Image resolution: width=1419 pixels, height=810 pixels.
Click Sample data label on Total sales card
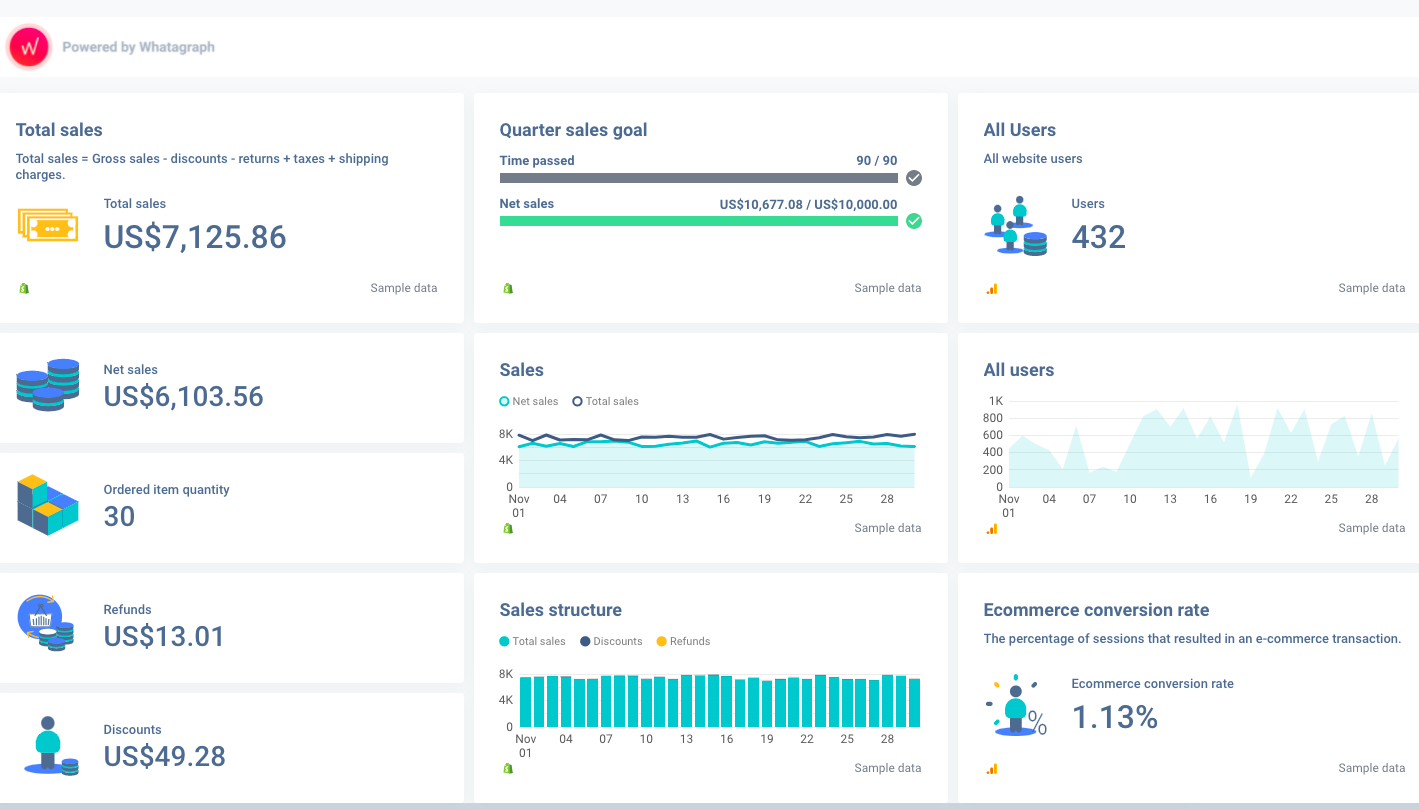click(403, 288)
